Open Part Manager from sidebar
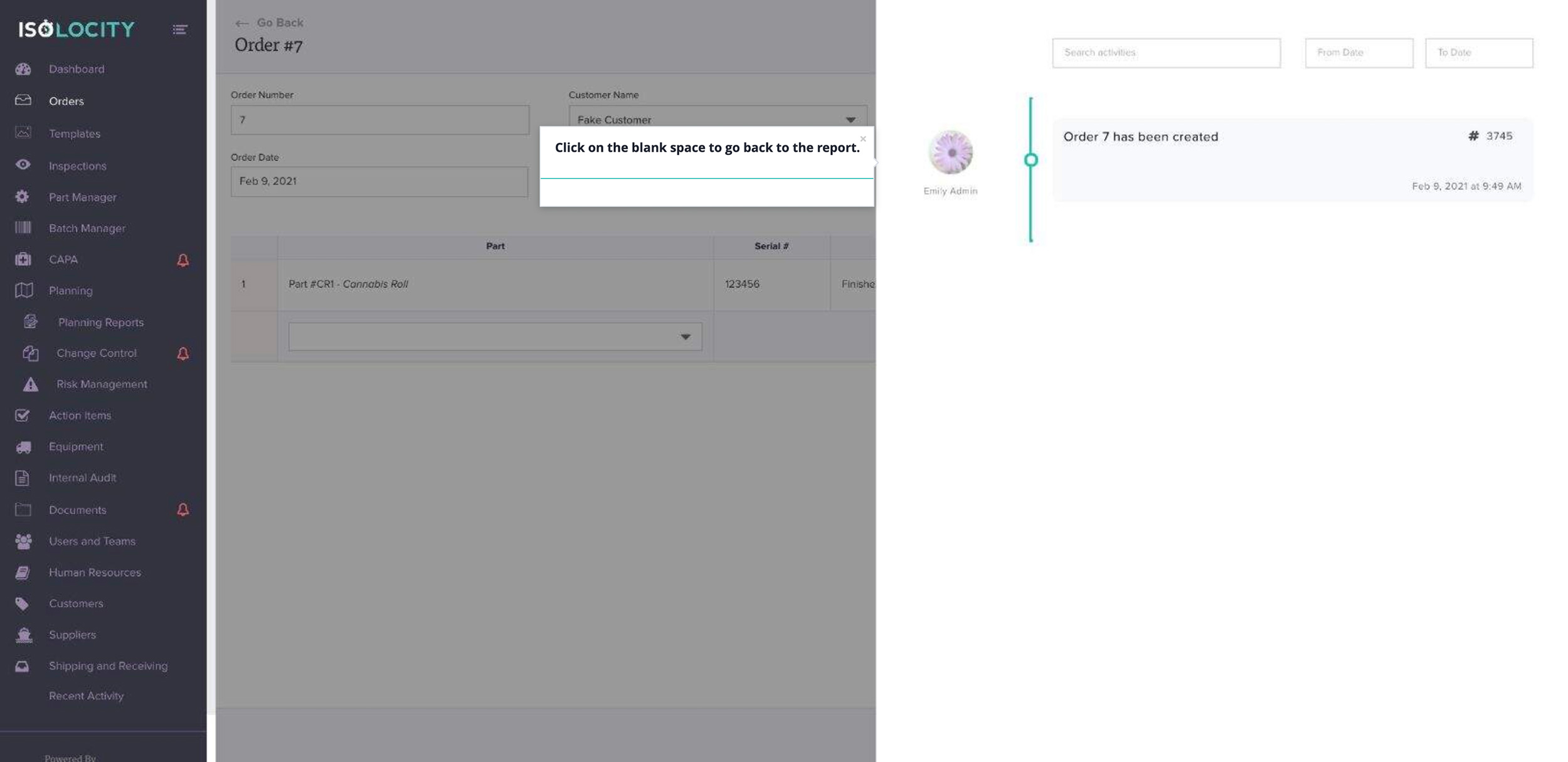The image size is (1568, 762). (83, 197)
